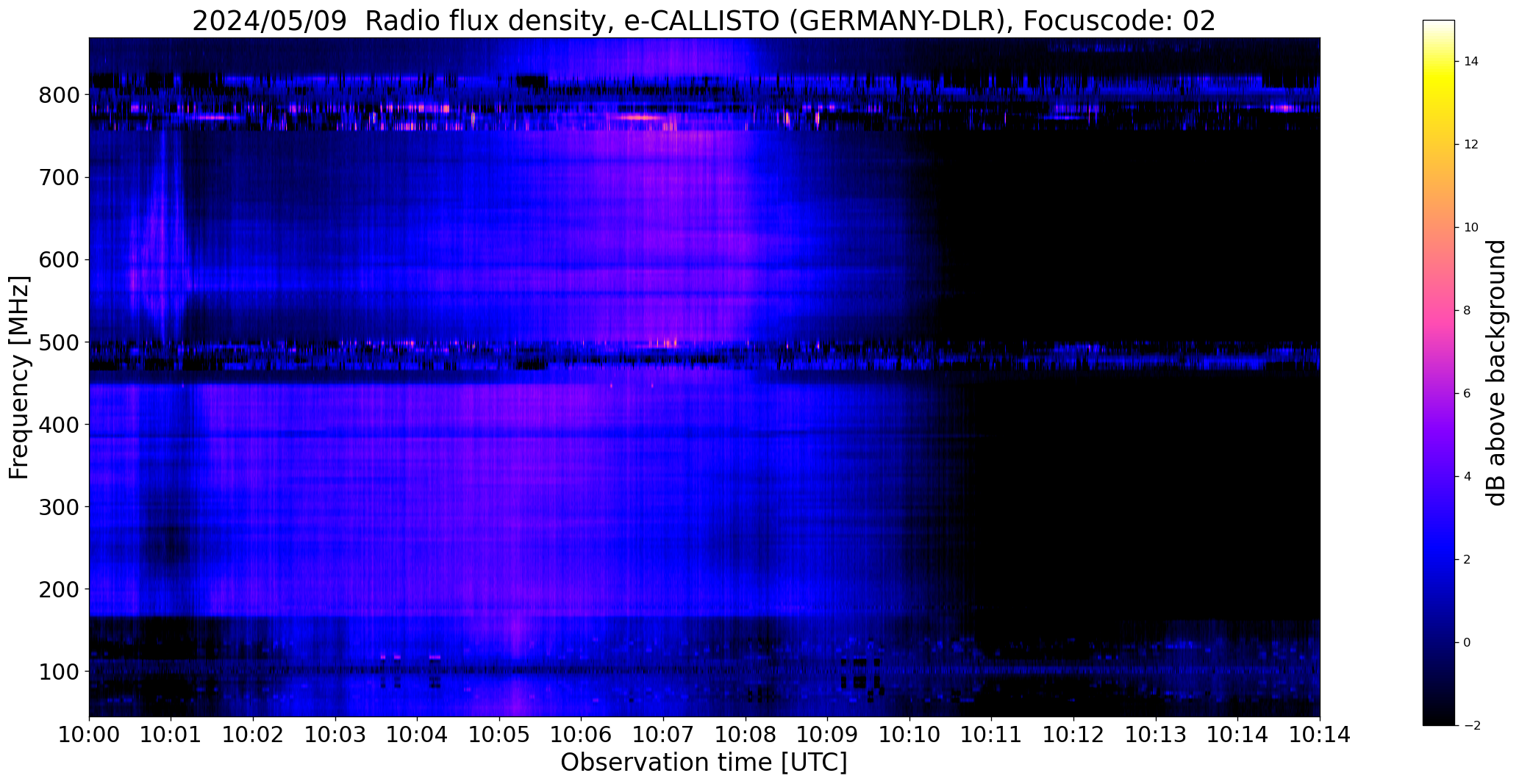Image resolution: width=1519 pixels, height=784 pixels.
Task: Click the 10:12 time tick label
Action: pos(1074,734)
